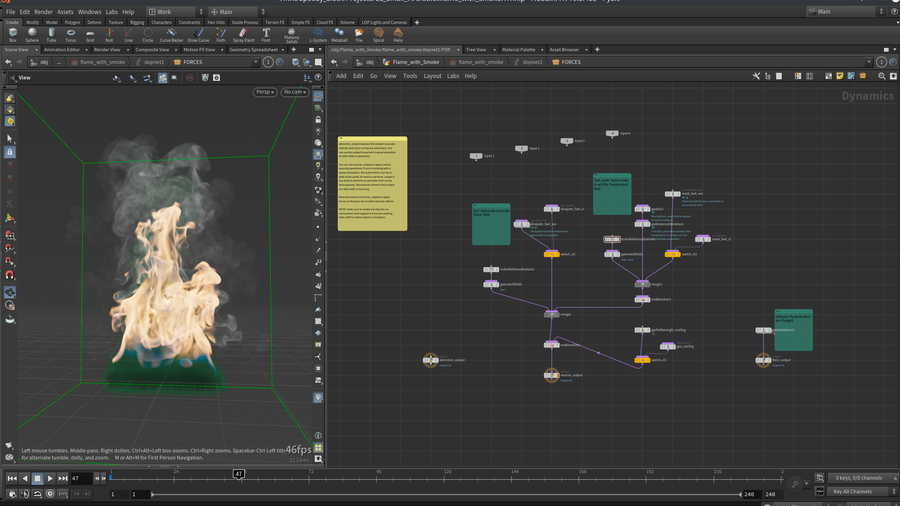Toggle the audio speaker button near playbar
Viewport: 900px width, 506px height.
[x=25, y=493]
